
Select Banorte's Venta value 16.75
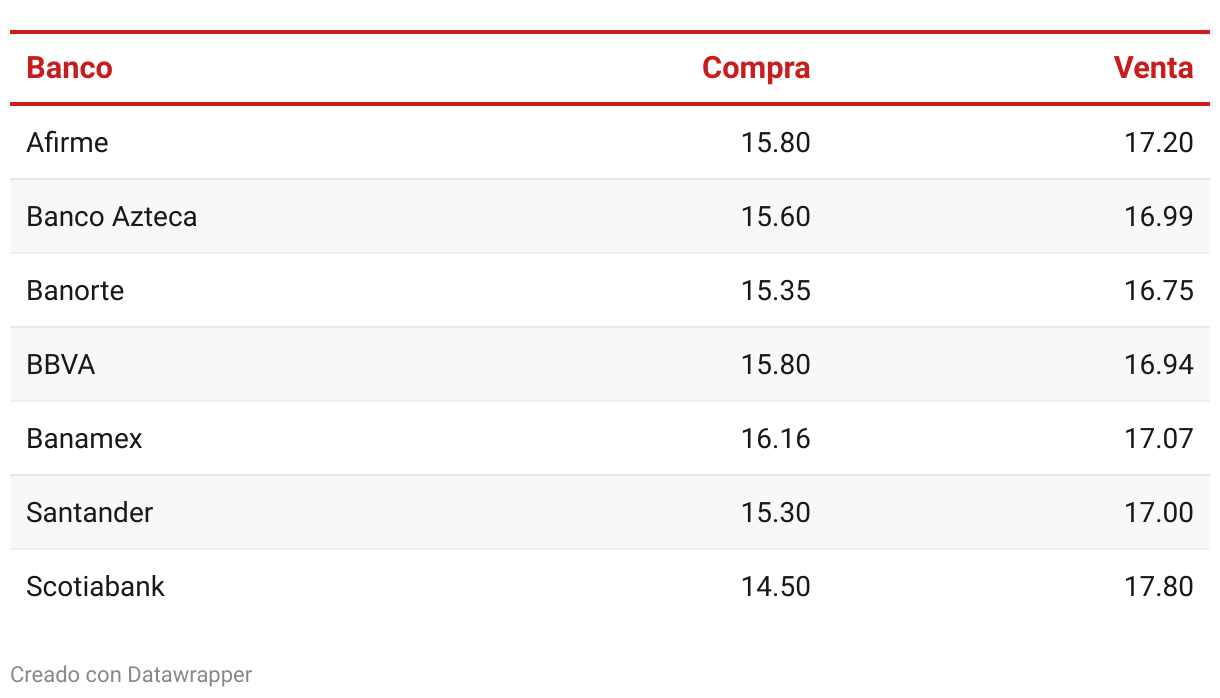1159,290
